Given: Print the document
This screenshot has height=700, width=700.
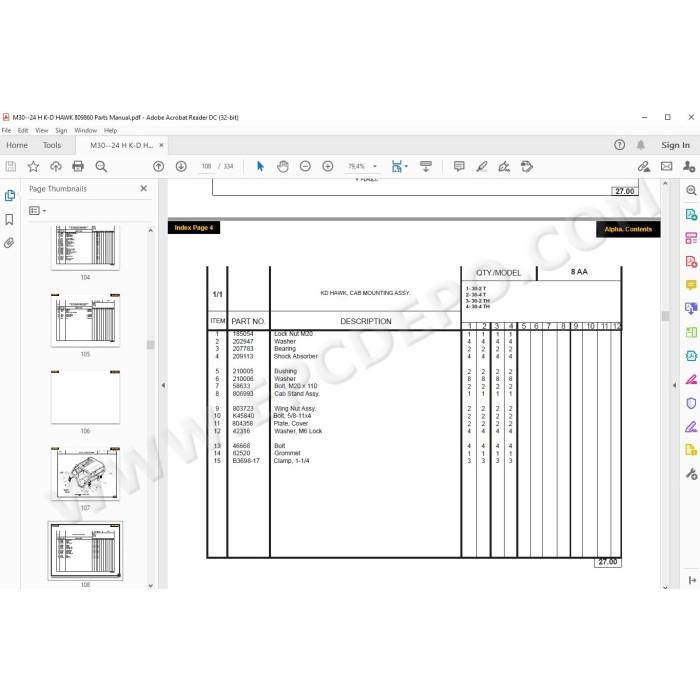Looking at the screenshot, I should (x=78, y=167).
